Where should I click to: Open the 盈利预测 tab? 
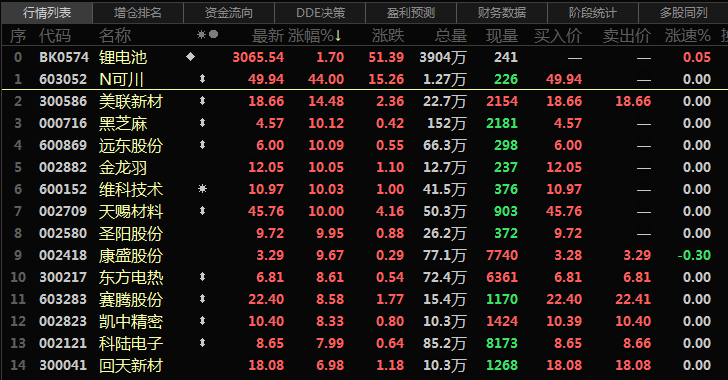click(411, 13)
